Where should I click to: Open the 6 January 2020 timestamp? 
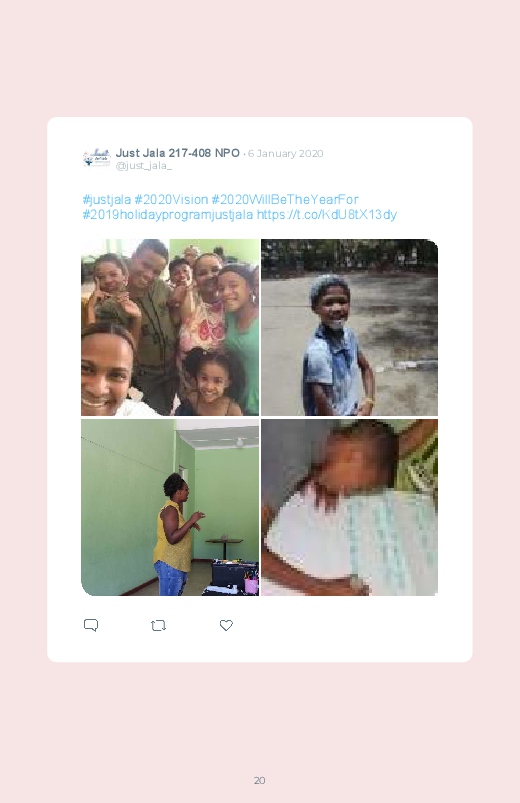point(285,154)
